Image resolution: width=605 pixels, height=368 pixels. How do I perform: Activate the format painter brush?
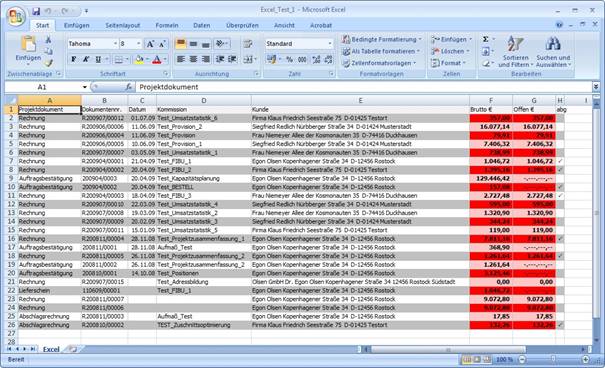(48, 62)
